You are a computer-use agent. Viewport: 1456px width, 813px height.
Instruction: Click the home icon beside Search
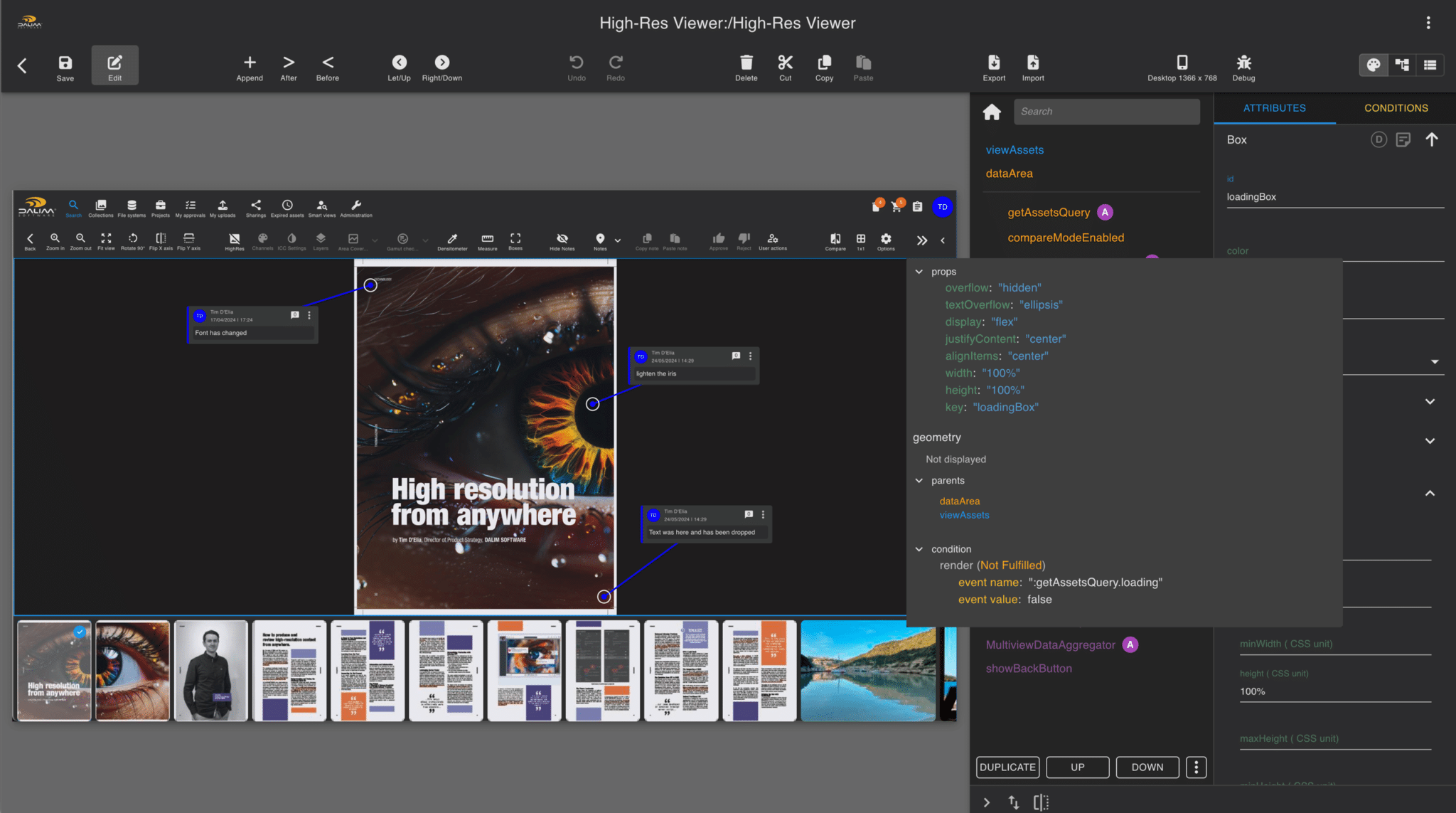(992, 112)
